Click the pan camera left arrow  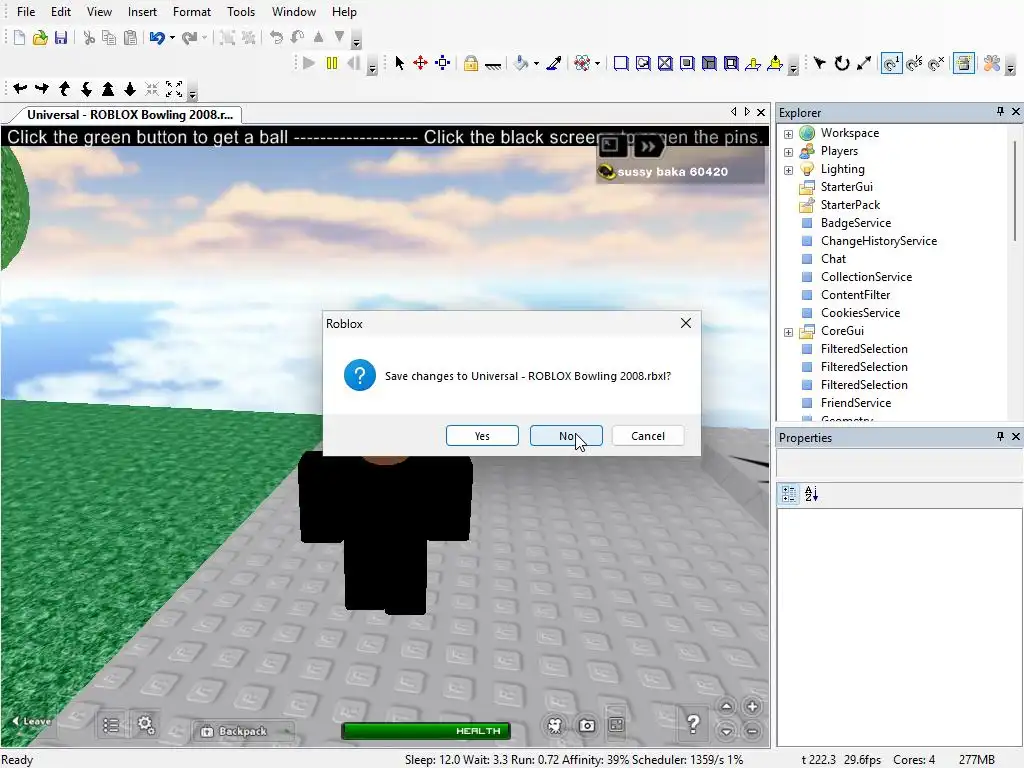pos(20,89)
